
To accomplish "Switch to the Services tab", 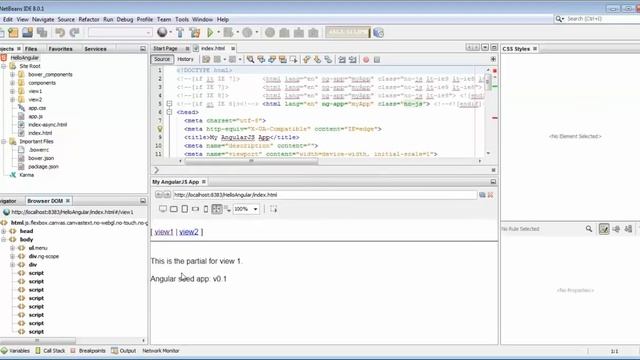I will point(95,49).
